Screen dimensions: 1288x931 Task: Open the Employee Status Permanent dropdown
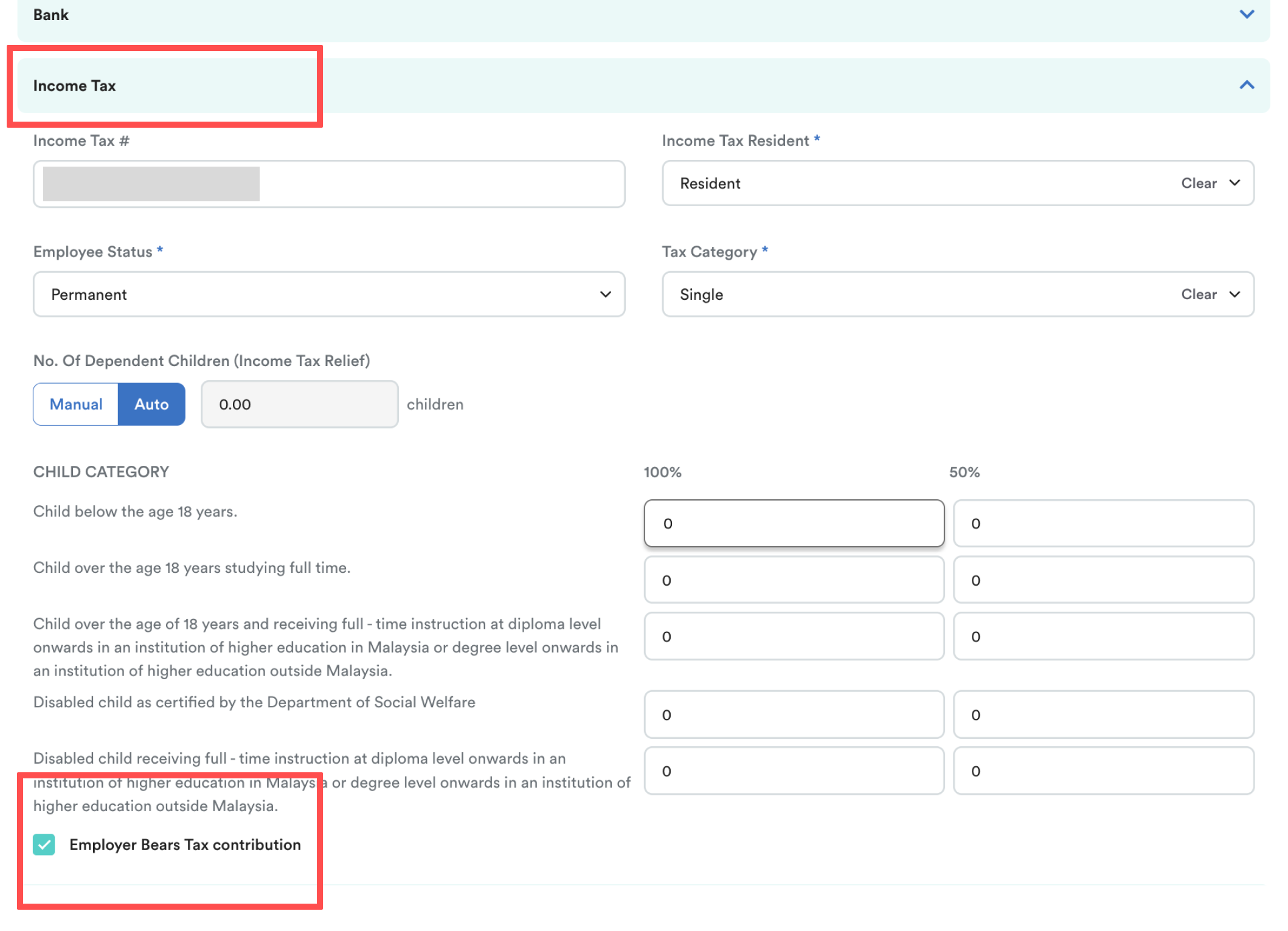click(328, 294)
